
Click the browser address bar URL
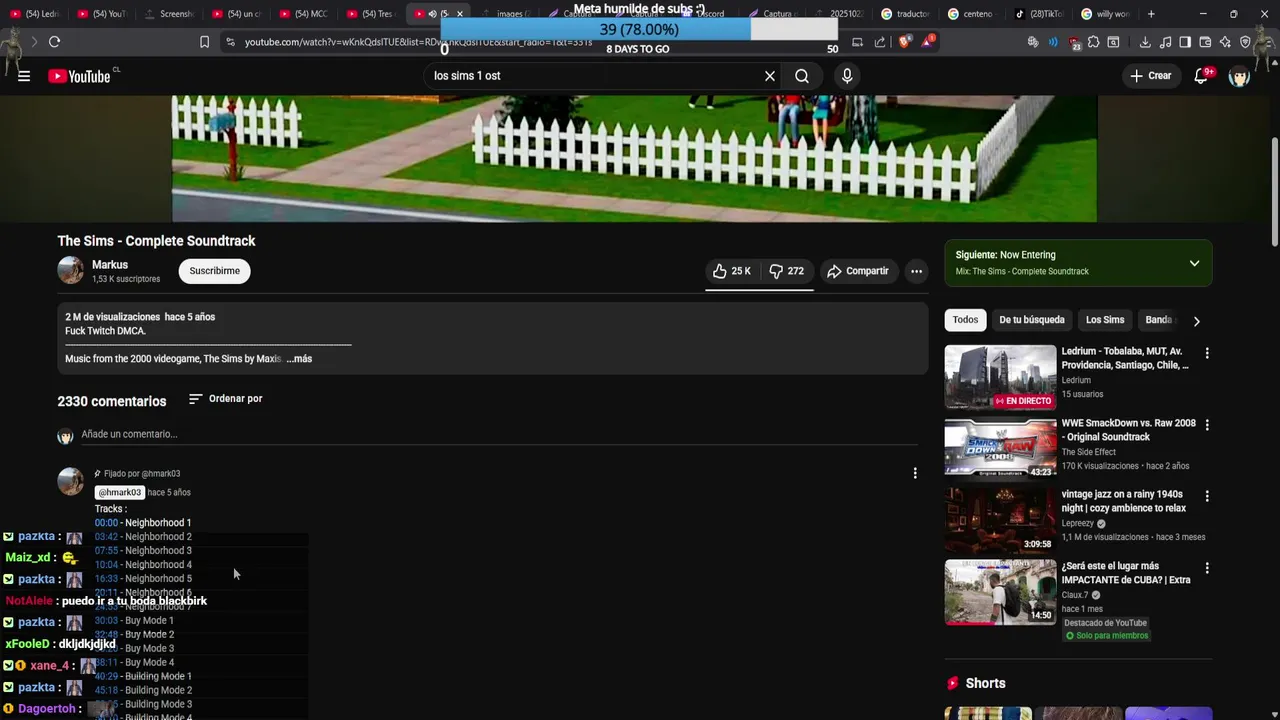click(418, 42)
